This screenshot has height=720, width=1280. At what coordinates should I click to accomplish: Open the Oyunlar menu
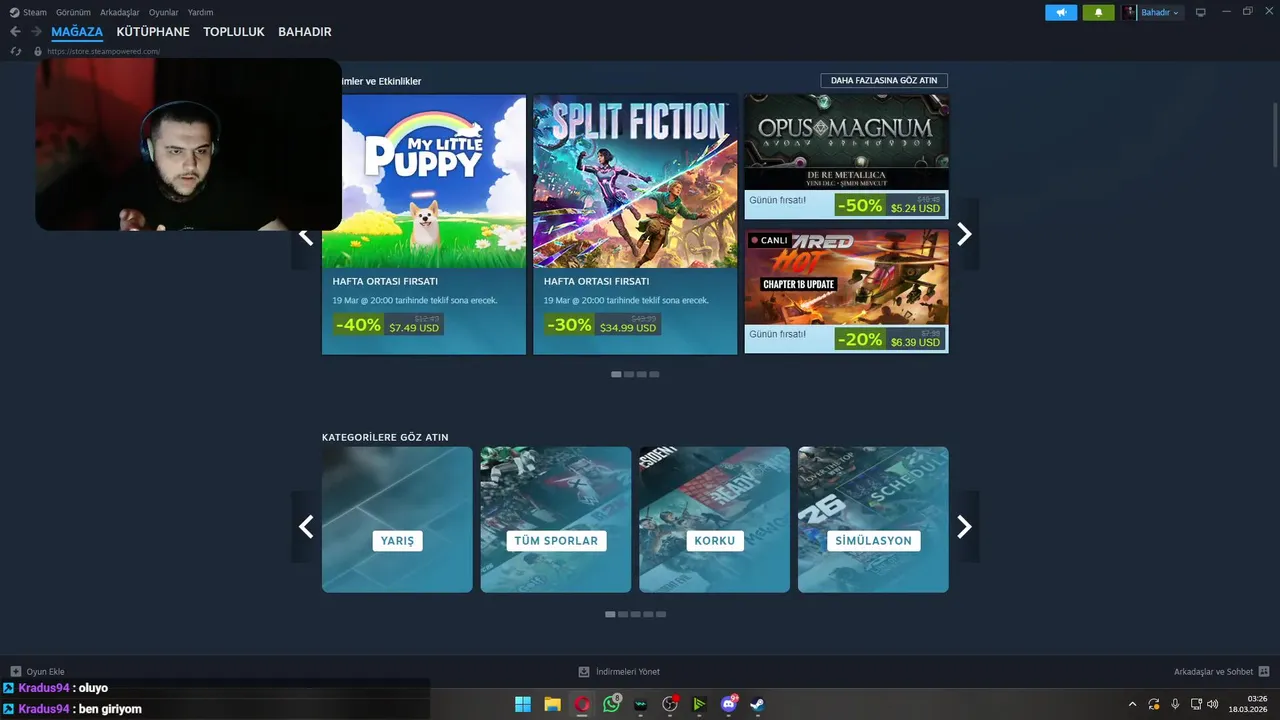pos(164,13)
